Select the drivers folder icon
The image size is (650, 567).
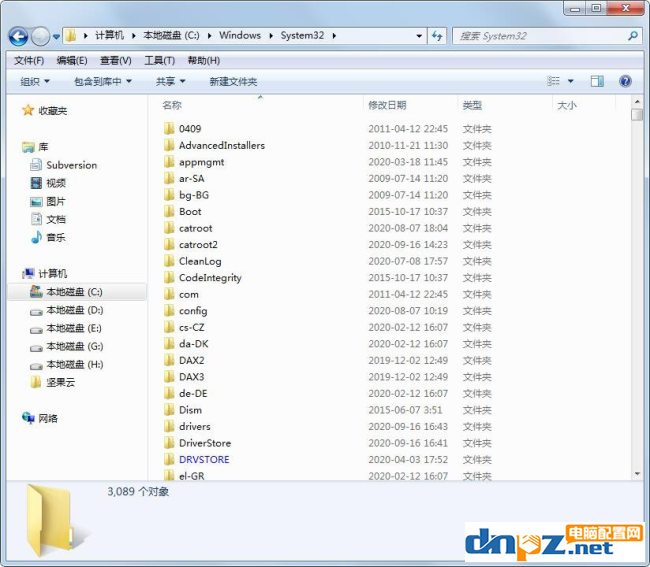click(x=169, y=426)
